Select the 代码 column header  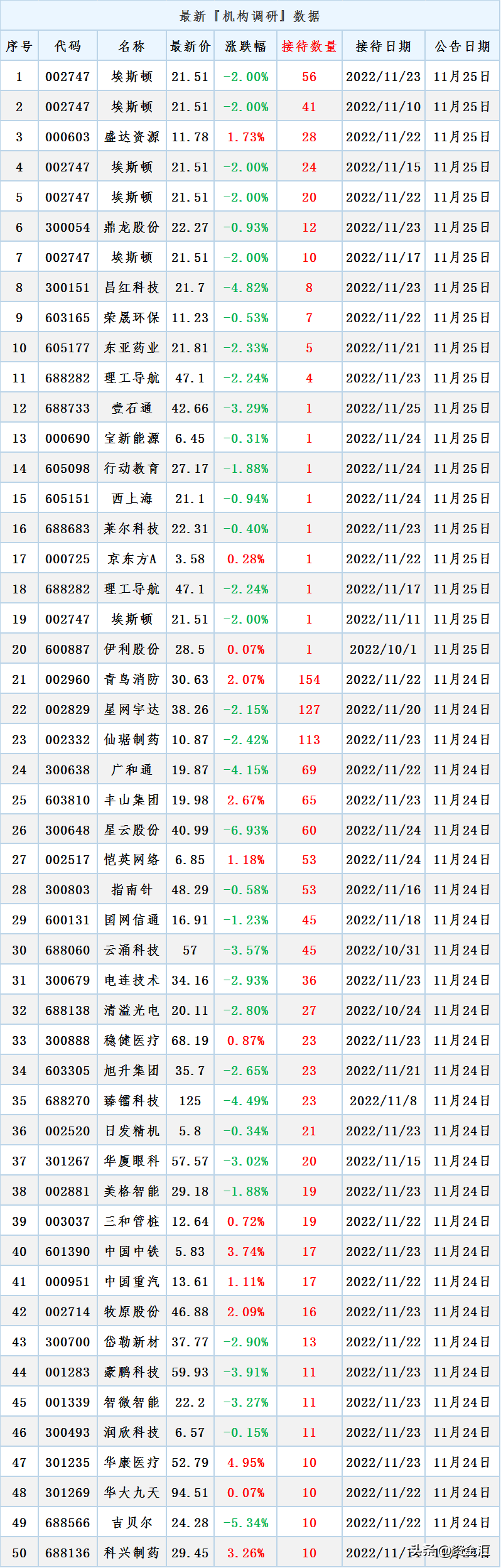(68, 46)
